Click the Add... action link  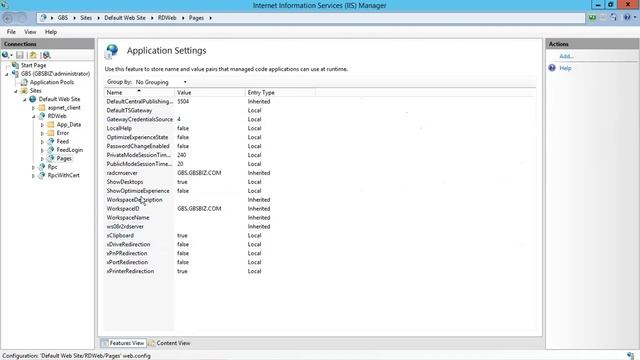click(x=566, y=56)
